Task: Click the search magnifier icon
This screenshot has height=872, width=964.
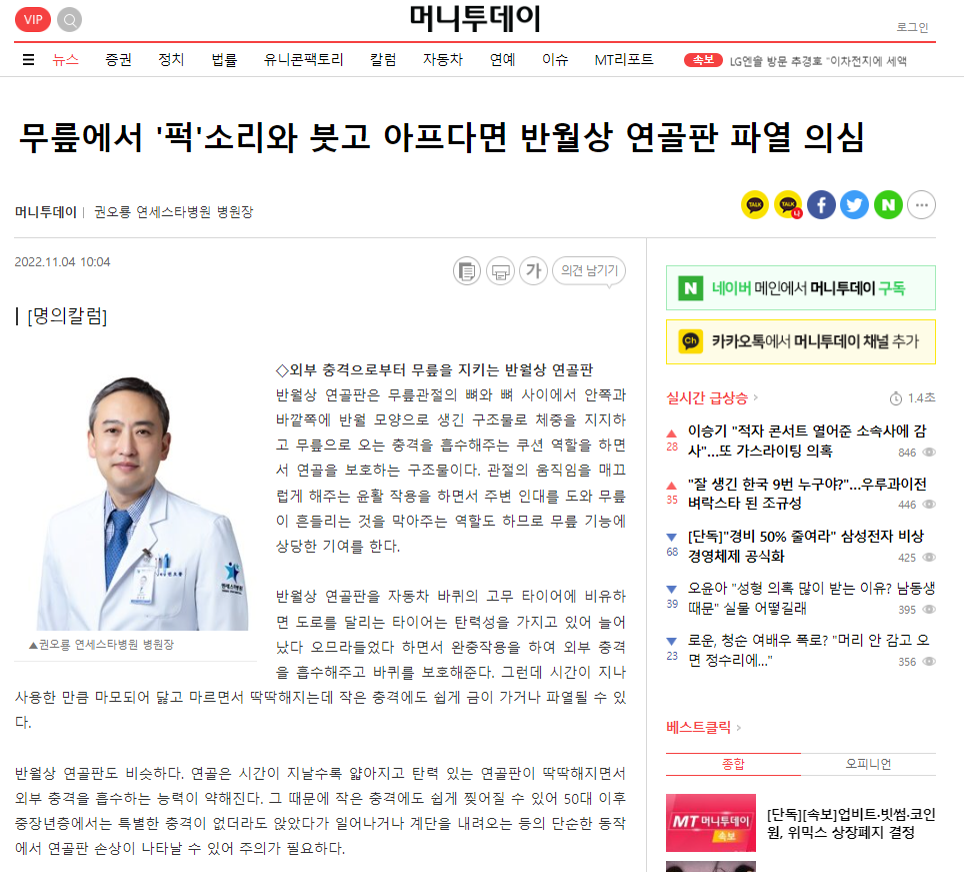Action: (69, 20)
